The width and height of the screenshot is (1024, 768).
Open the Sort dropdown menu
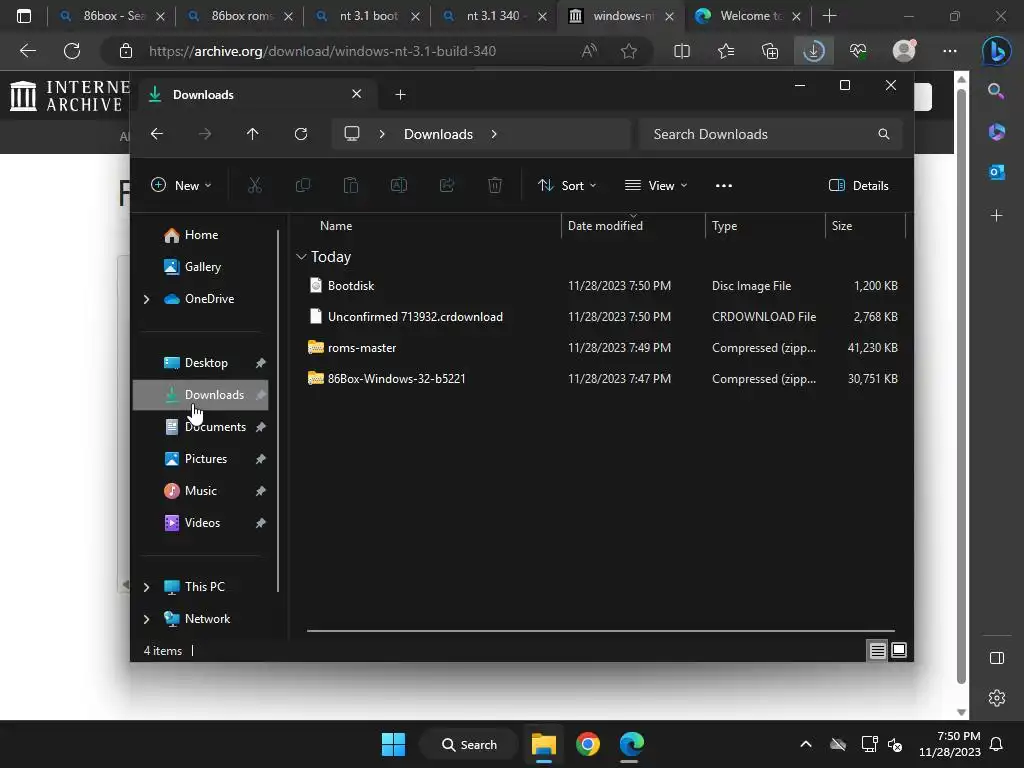pos(567,185)
